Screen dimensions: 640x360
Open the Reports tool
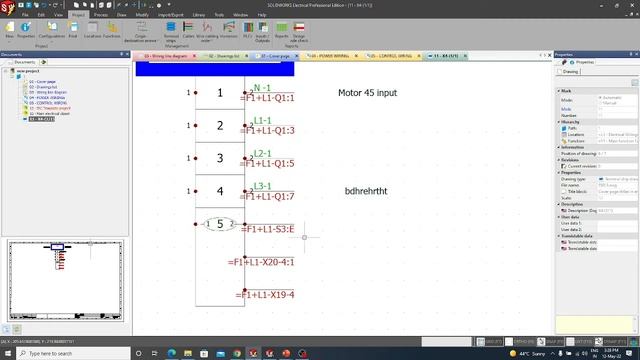(282, 30)
